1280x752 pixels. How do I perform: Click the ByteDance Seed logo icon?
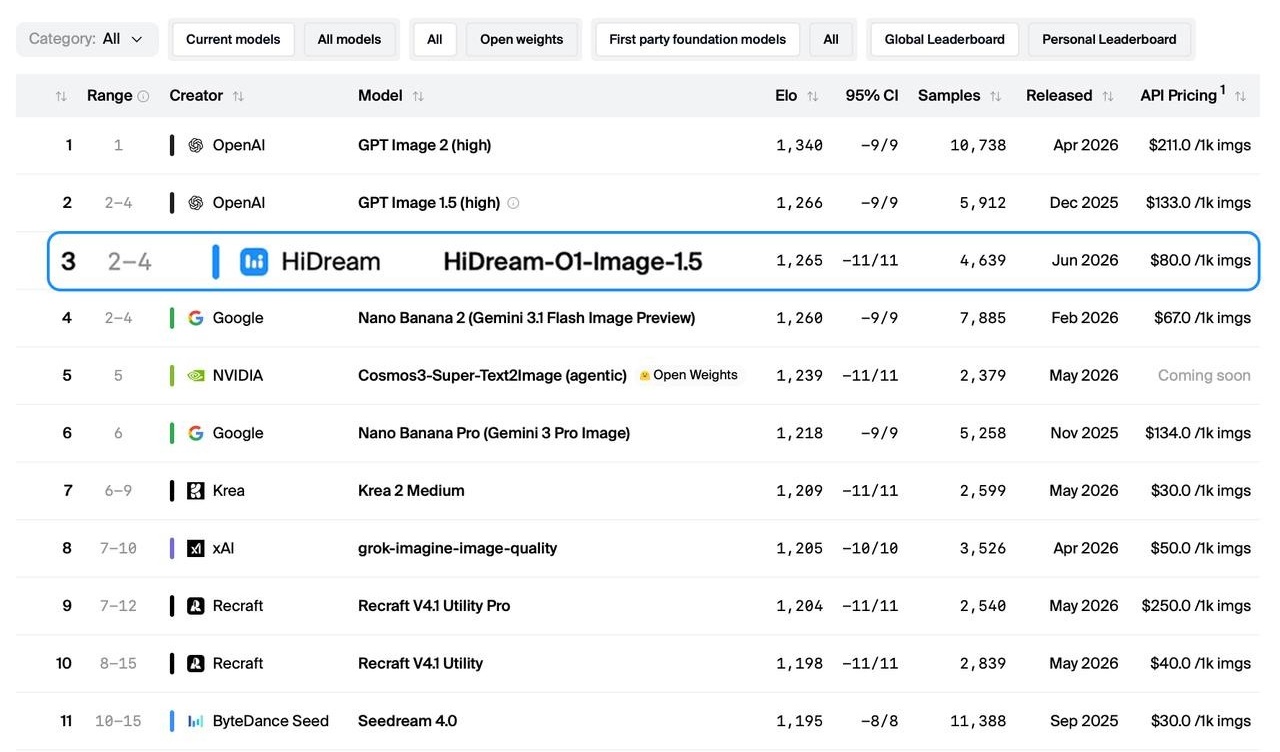click(196, 721)
